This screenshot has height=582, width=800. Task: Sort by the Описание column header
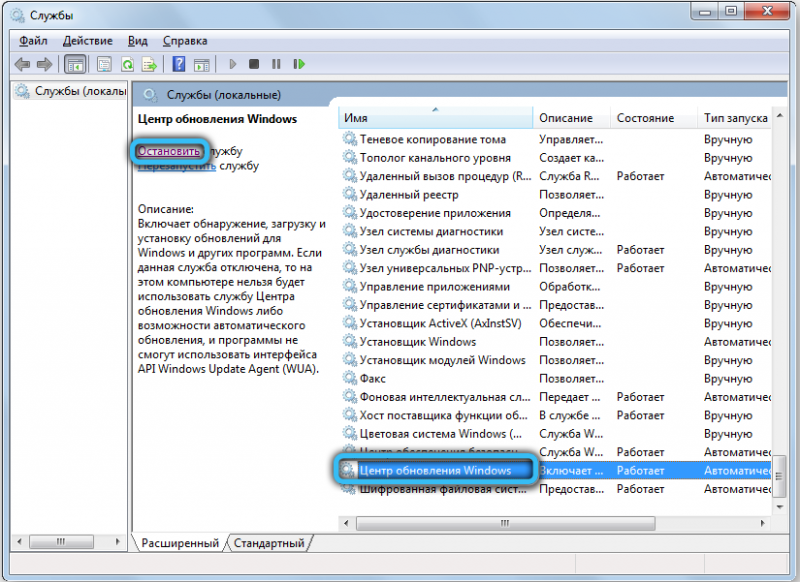(571, 118)
